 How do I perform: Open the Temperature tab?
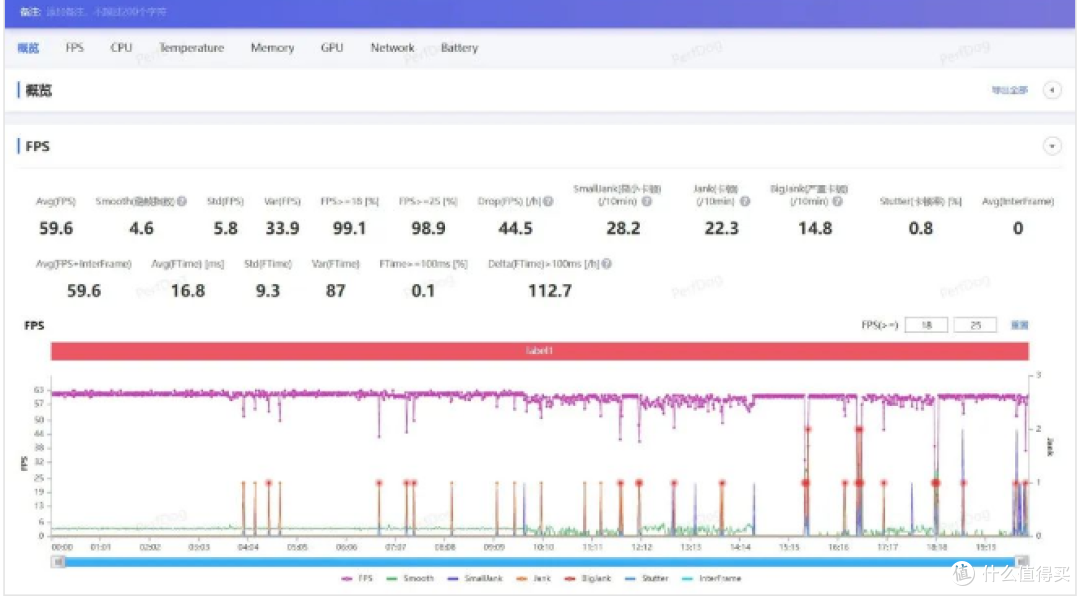coord(191,48)
